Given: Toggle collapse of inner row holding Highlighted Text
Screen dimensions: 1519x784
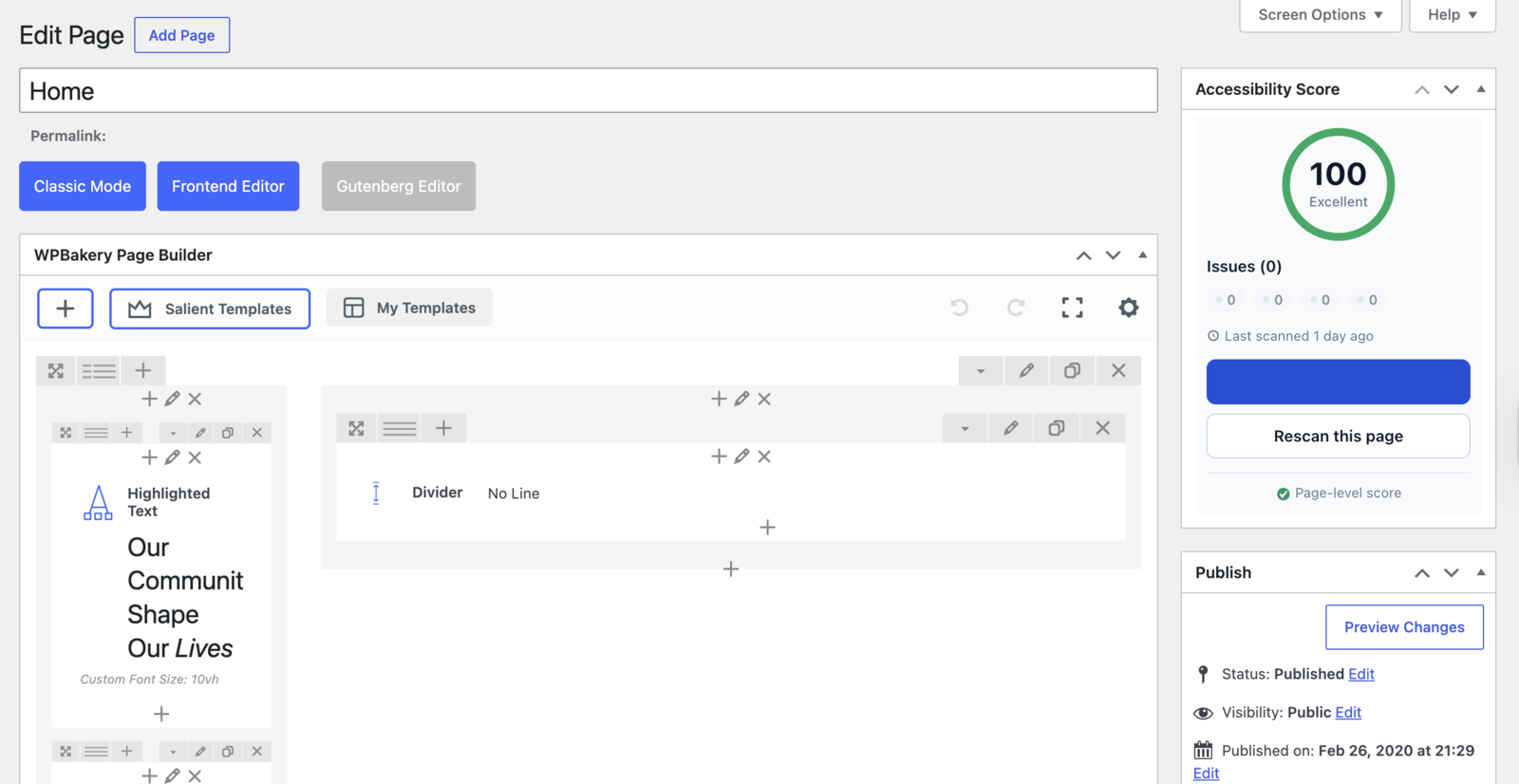Looking at the screenshot, I should pos(173,433).
